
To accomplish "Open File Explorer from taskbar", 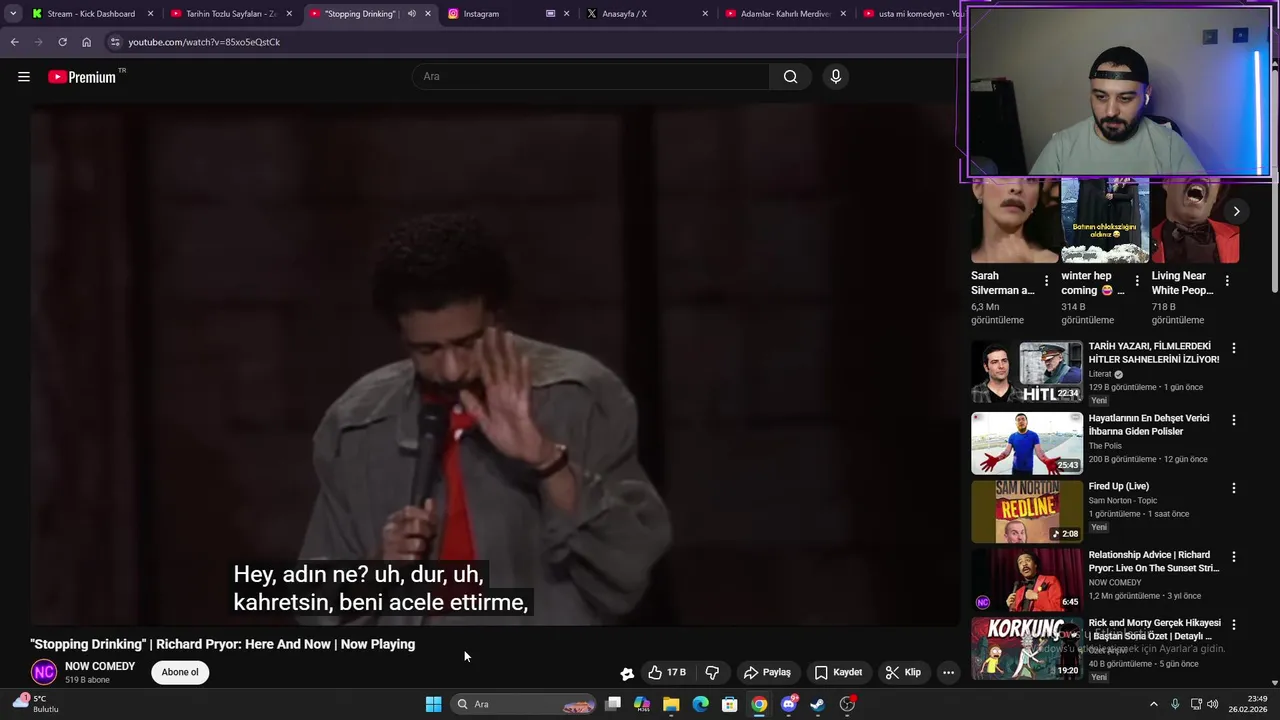I will point(671,704).
